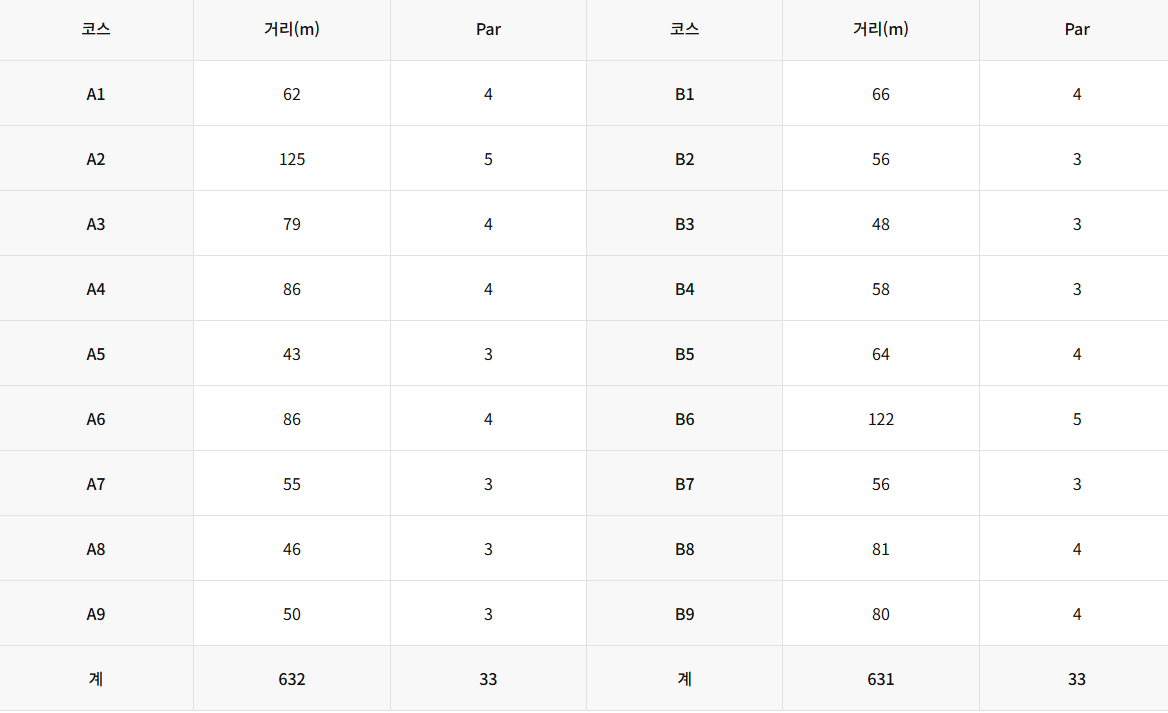The height and width of the screenshot is (713, 1168).
Task: Click the B6 distance value 122
Action: pos(880,419)
